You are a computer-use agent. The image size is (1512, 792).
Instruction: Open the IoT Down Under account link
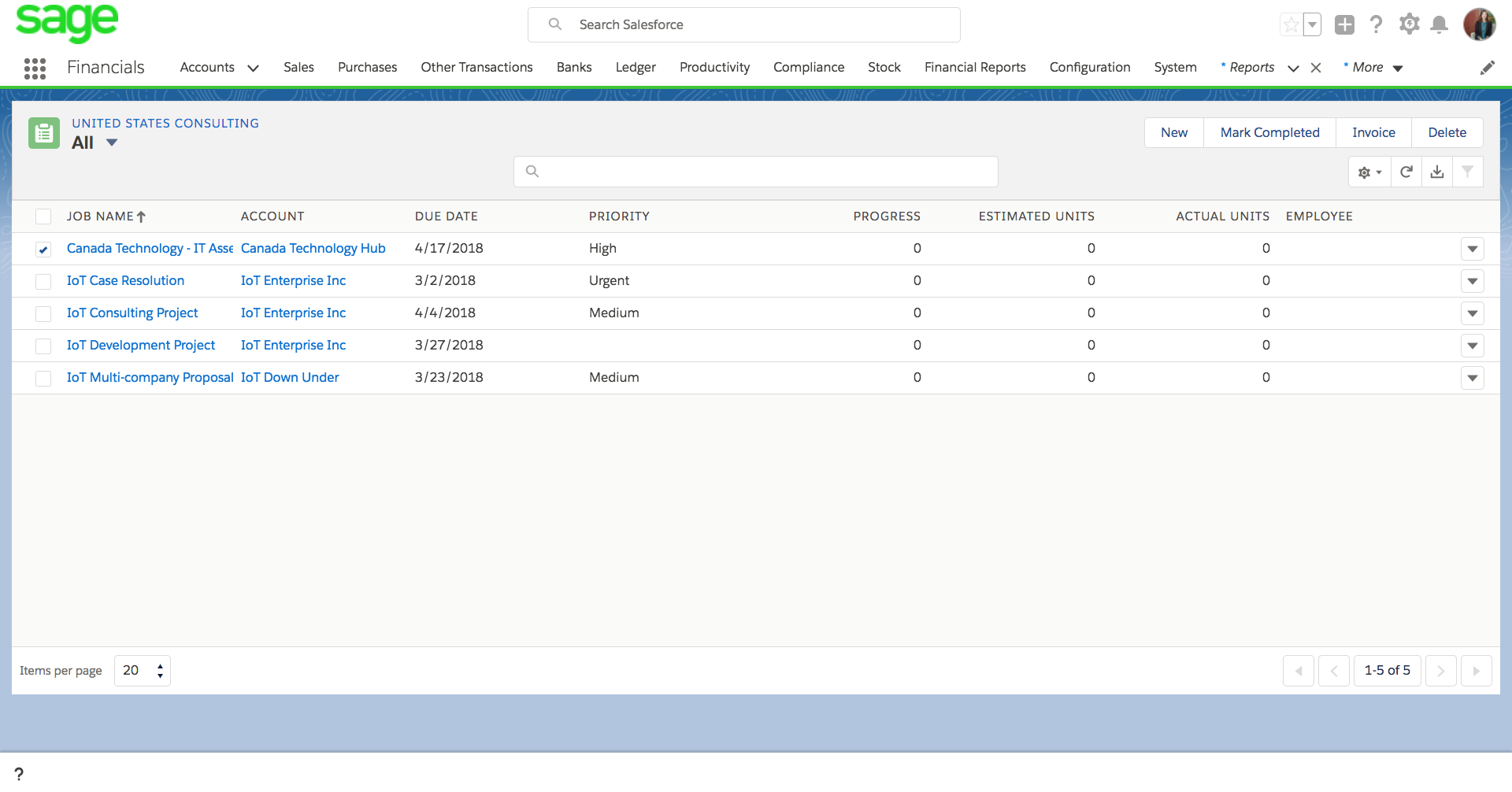coord(290,378)
